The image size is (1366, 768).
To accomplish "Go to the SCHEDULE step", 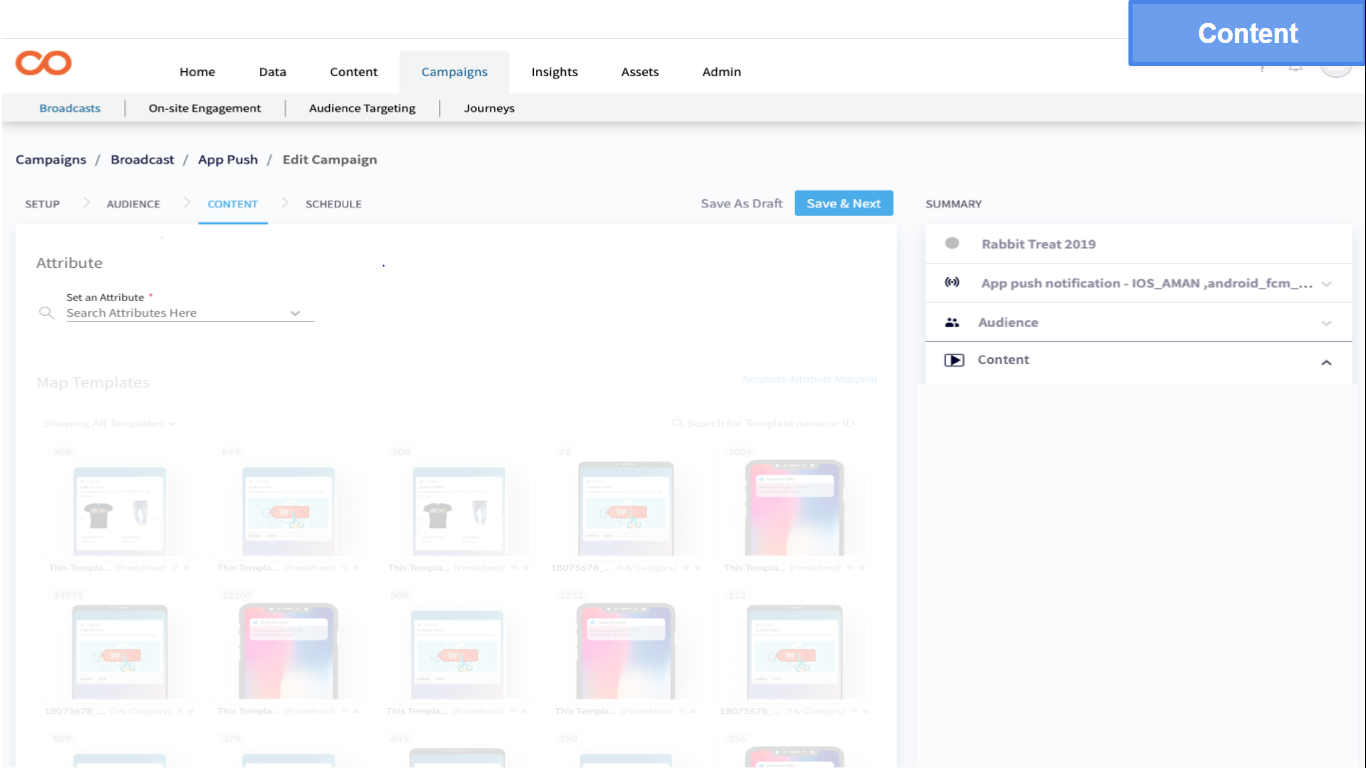I will pyautogui.click(x=333, y=204).
